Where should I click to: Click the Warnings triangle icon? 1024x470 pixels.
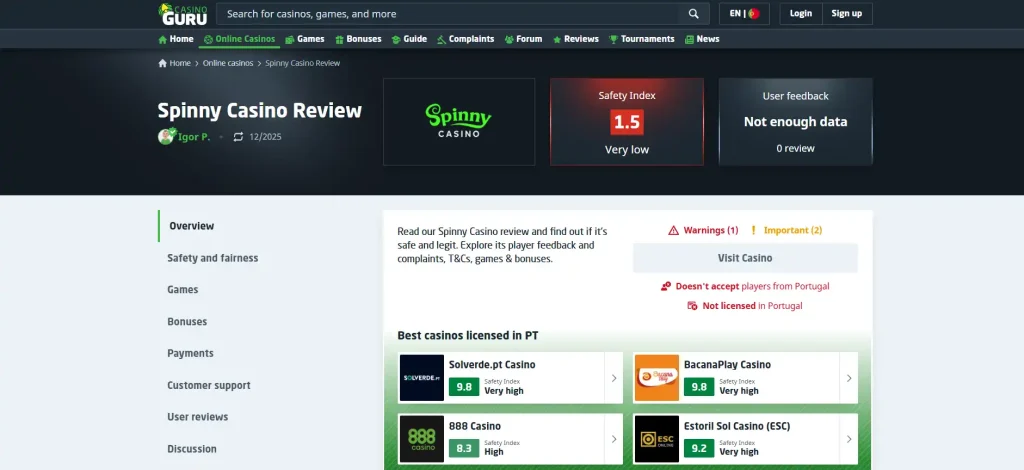[x=673, y=230]
